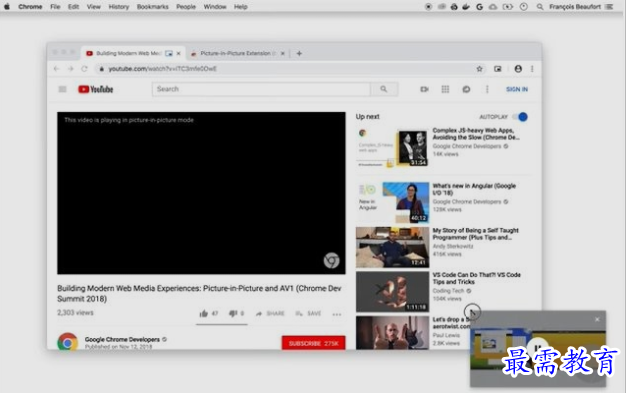Click the clock menu bar icon
This screenshot has height=393, width=626.
[x=524, y=7]
